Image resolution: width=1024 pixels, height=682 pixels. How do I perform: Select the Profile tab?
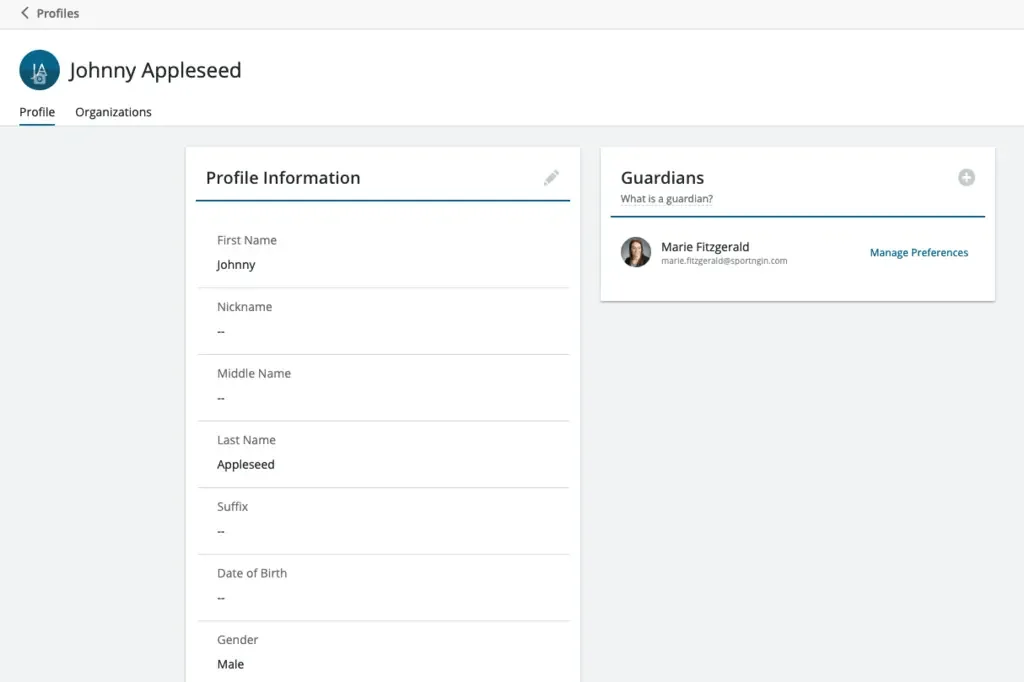pos(37,112)
